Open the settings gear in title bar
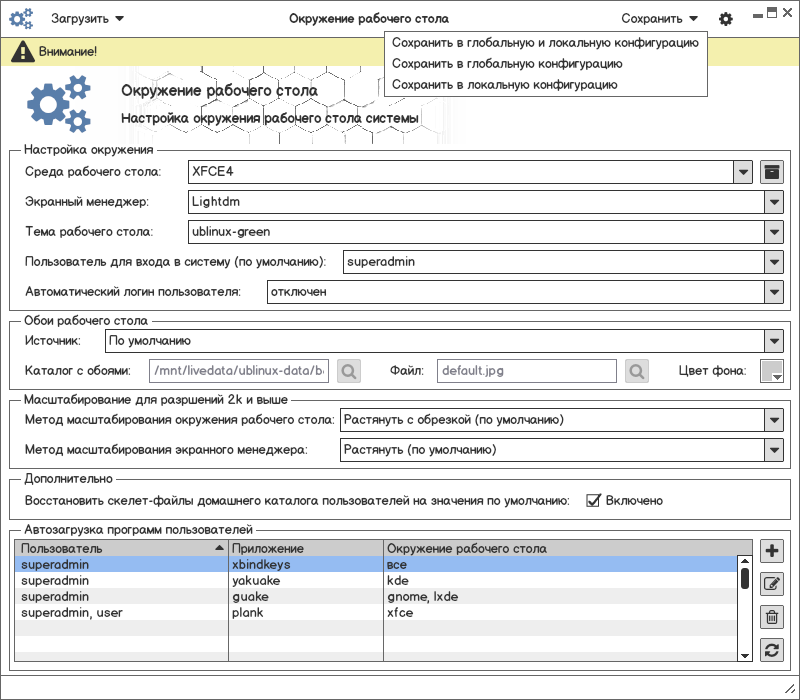Viewport: 800px width, 700px height. (x=726, y=19)
